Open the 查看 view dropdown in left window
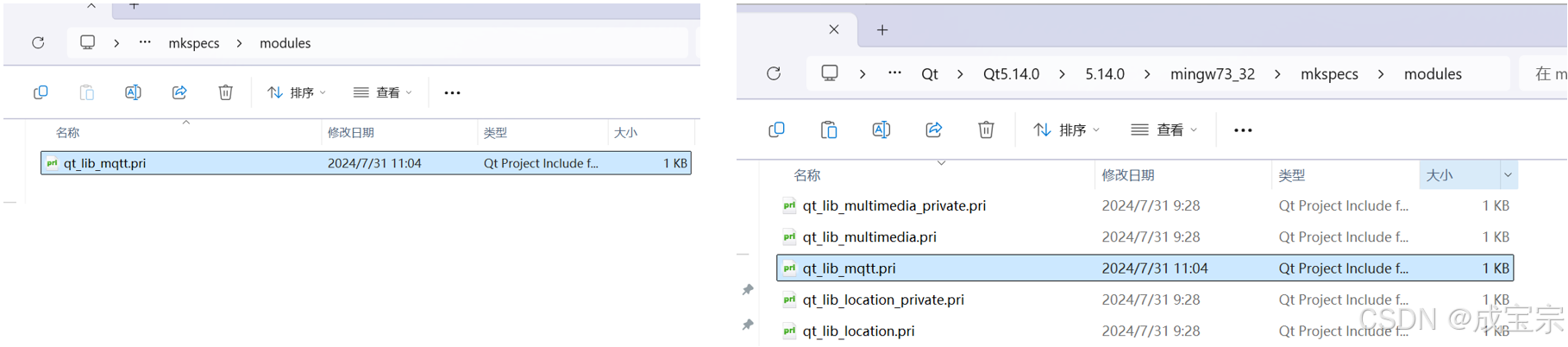Screen dimensions: 1568x347 [x=383, y=92]
